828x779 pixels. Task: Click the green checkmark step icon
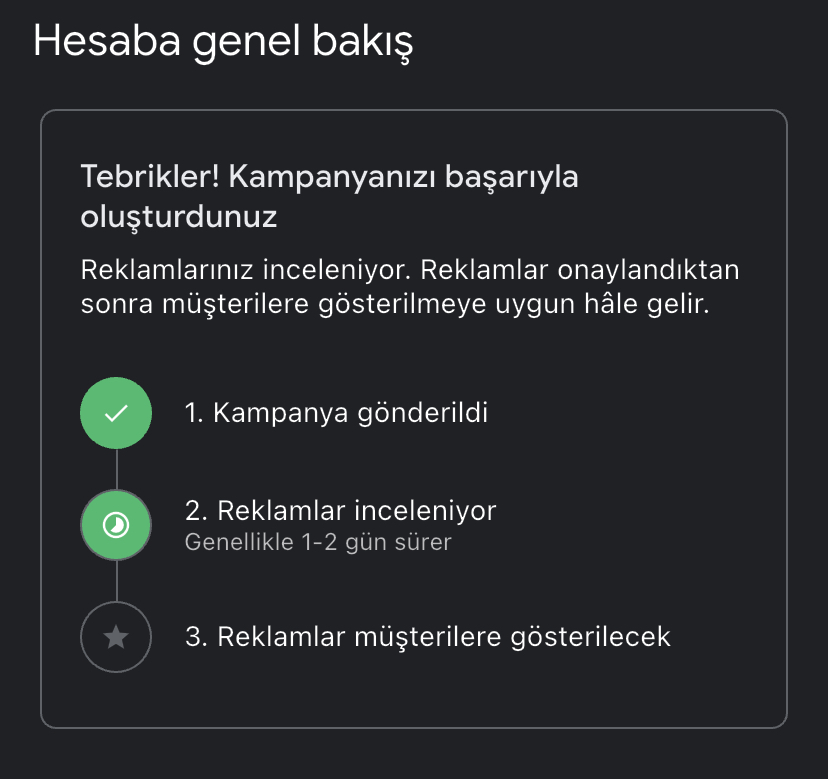click(x=116, y=413)
